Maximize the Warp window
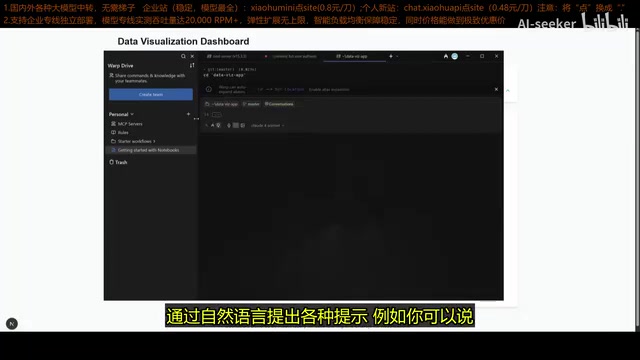 coord(482,56)
